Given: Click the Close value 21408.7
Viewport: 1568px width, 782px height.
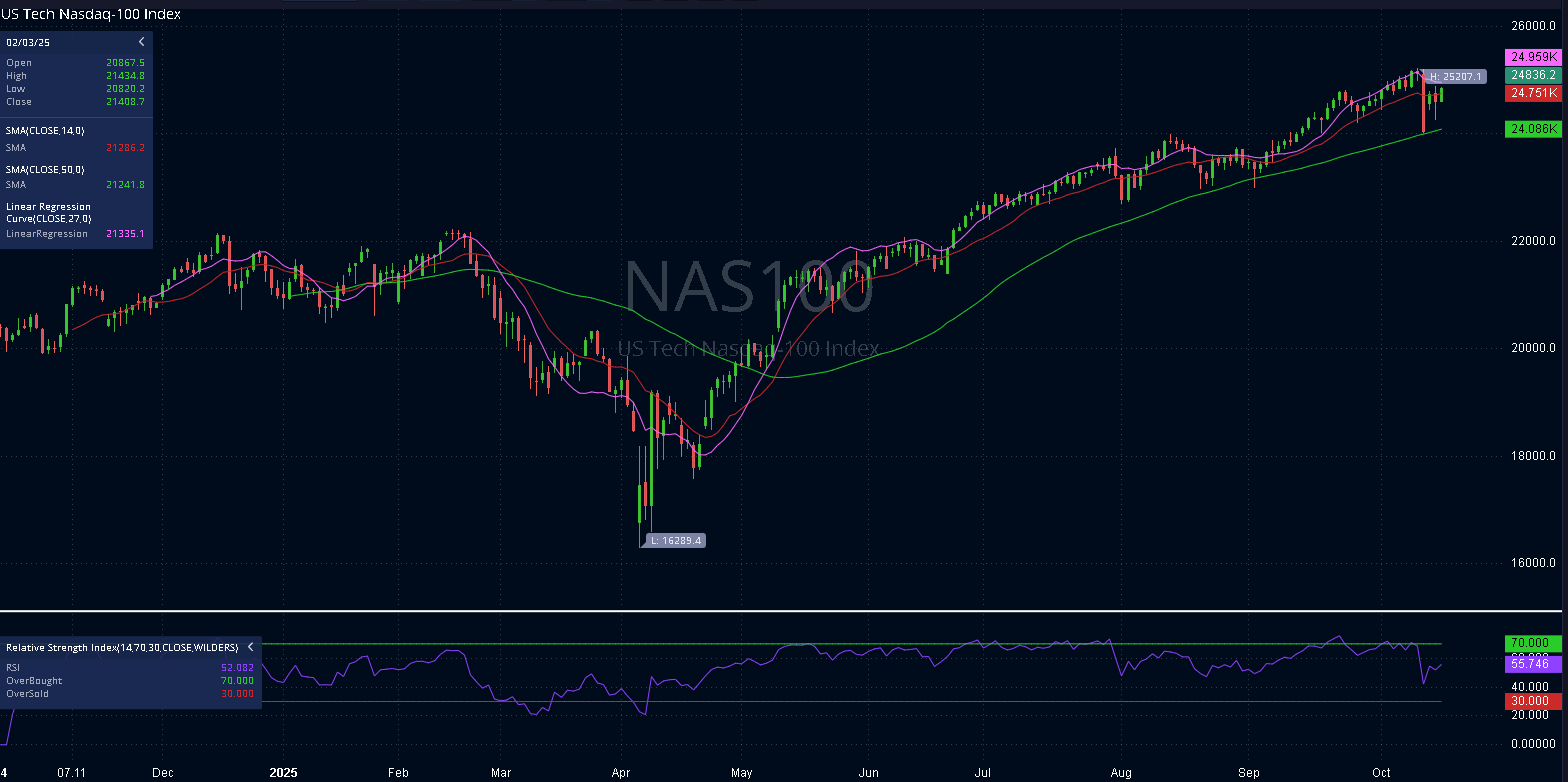Looking at the screenshot, I should coord(125,101).
